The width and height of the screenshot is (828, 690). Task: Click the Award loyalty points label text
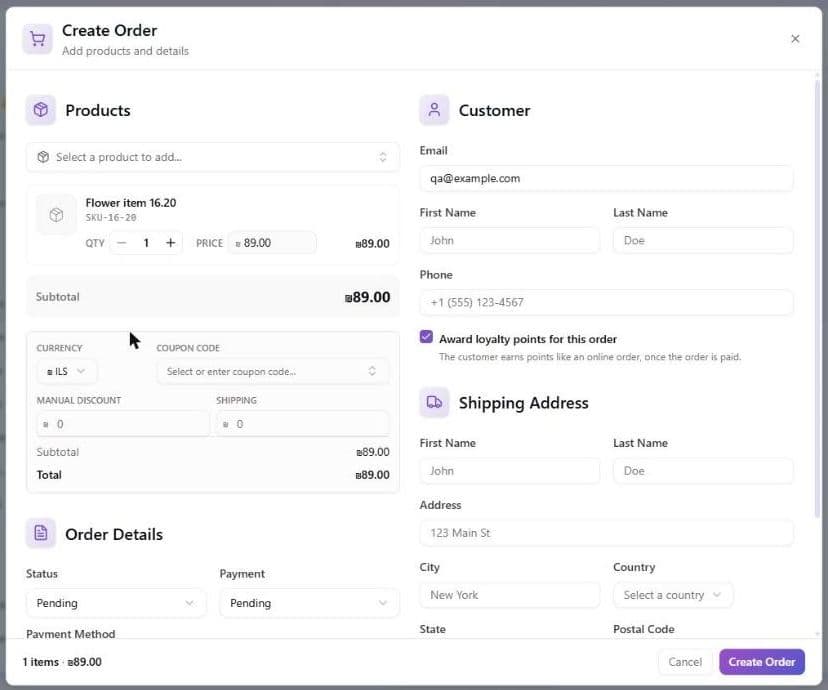[x=528, y=339]
